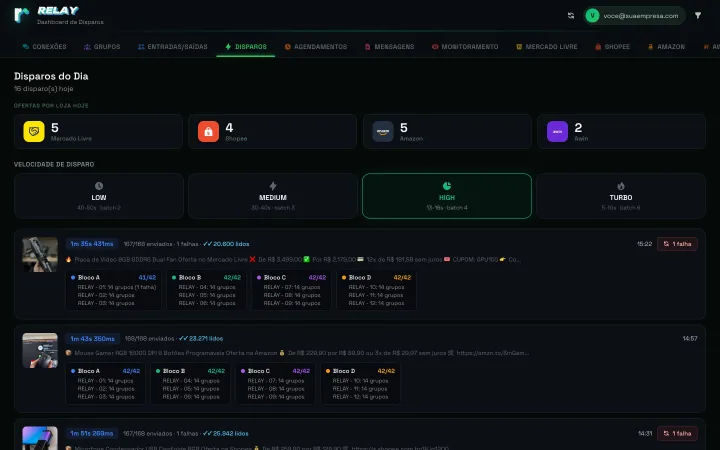This screenshot has height=450, width=720.
Task: Click the Conexões tab icon
Action: [x=26, y=47]
